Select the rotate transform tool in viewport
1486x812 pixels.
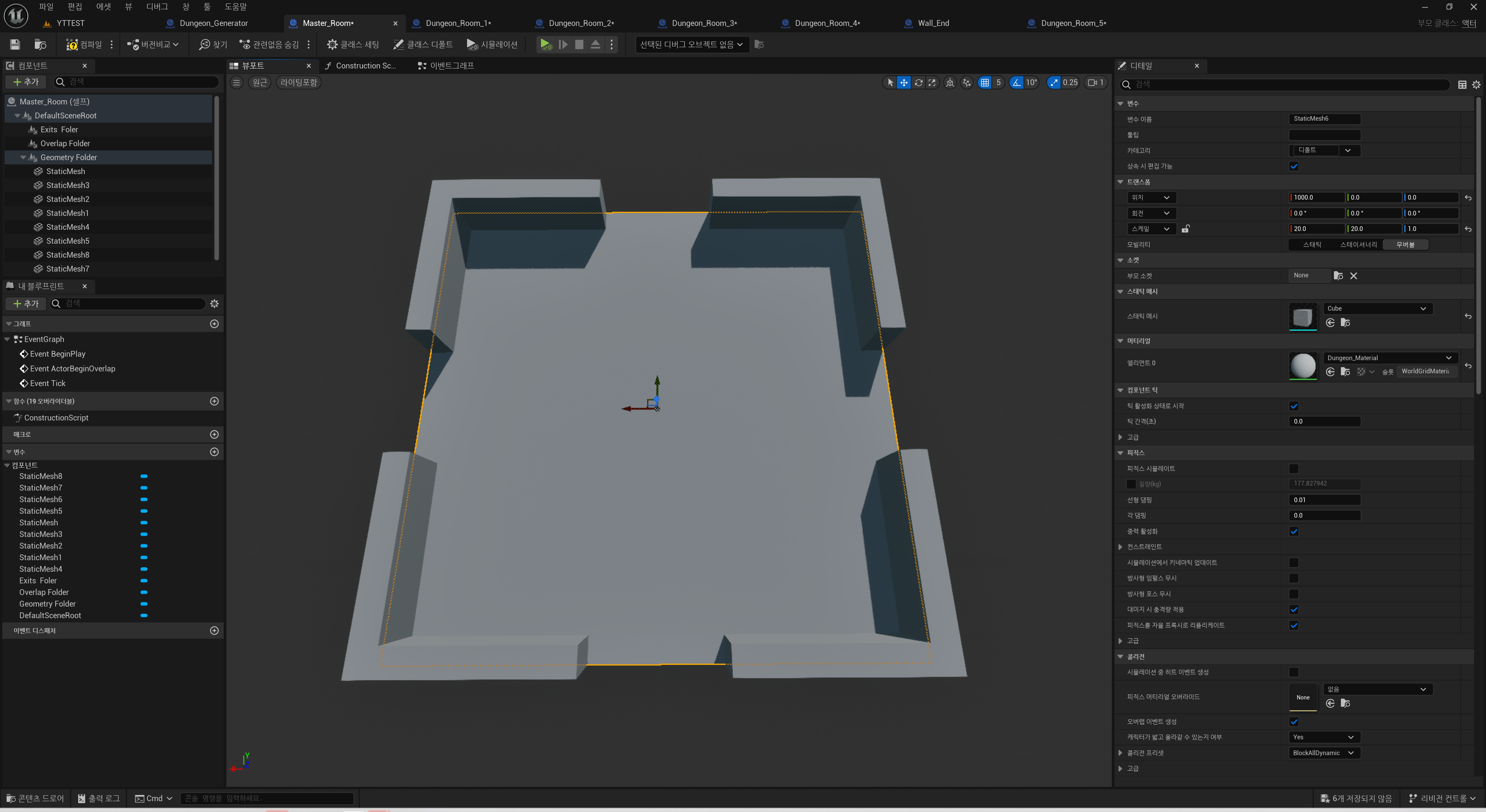click(x=918, y=82)
